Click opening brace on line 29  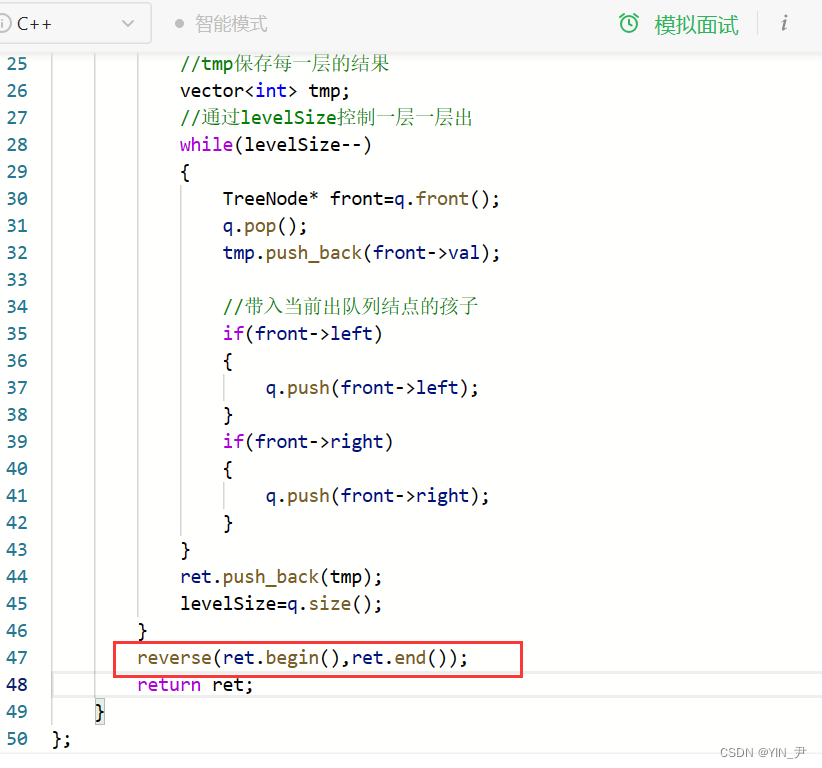[185, 172]
